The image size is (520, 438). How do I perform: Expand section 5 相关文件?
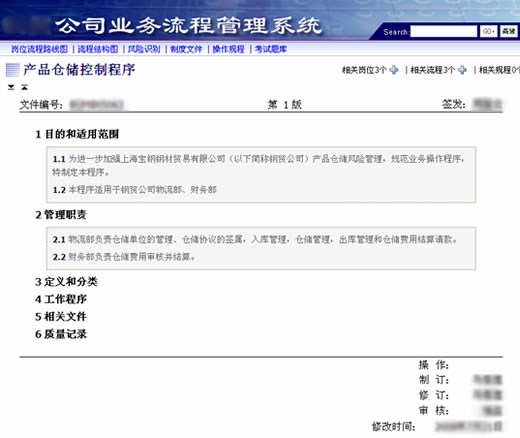pyautogui.click(x=61, y=317)
